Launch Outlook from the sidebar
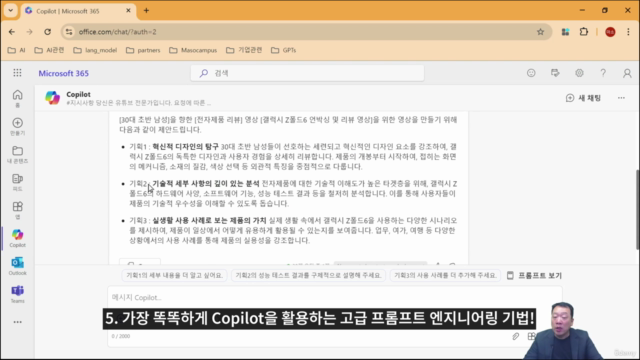 point(18,266)
